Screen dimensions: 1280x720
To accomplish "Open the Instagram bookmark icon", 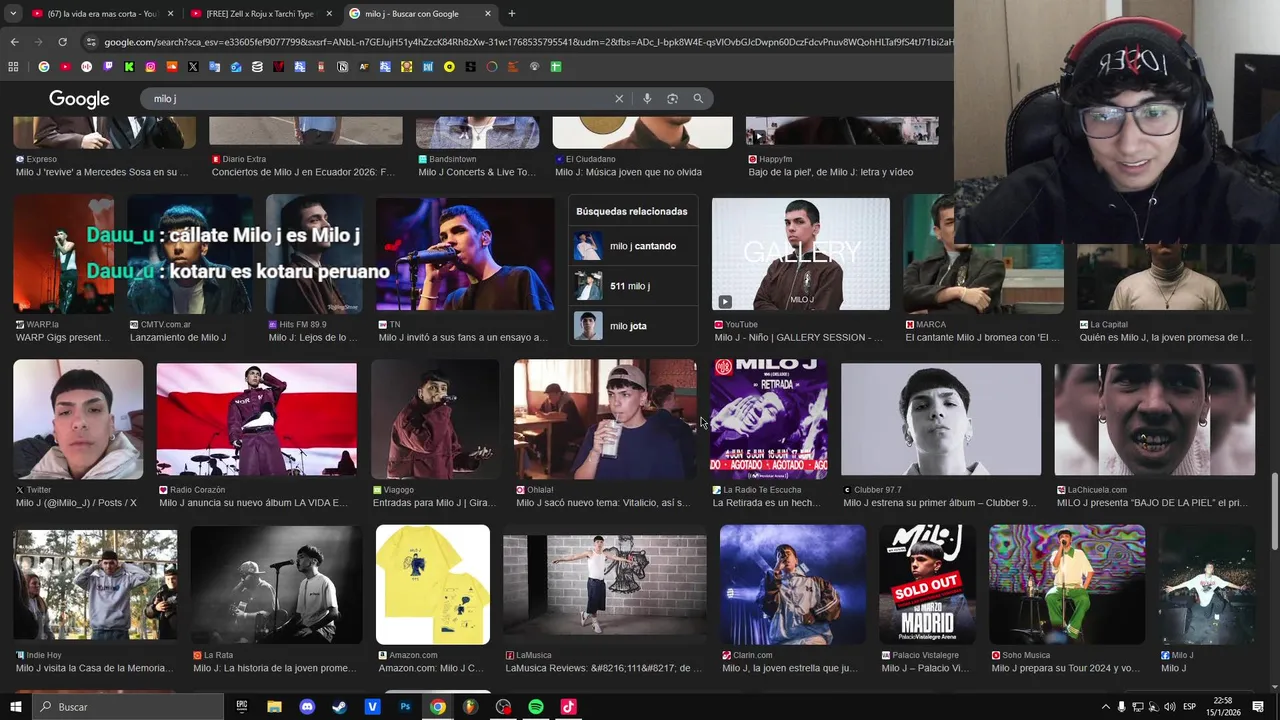I will [151, 67].
